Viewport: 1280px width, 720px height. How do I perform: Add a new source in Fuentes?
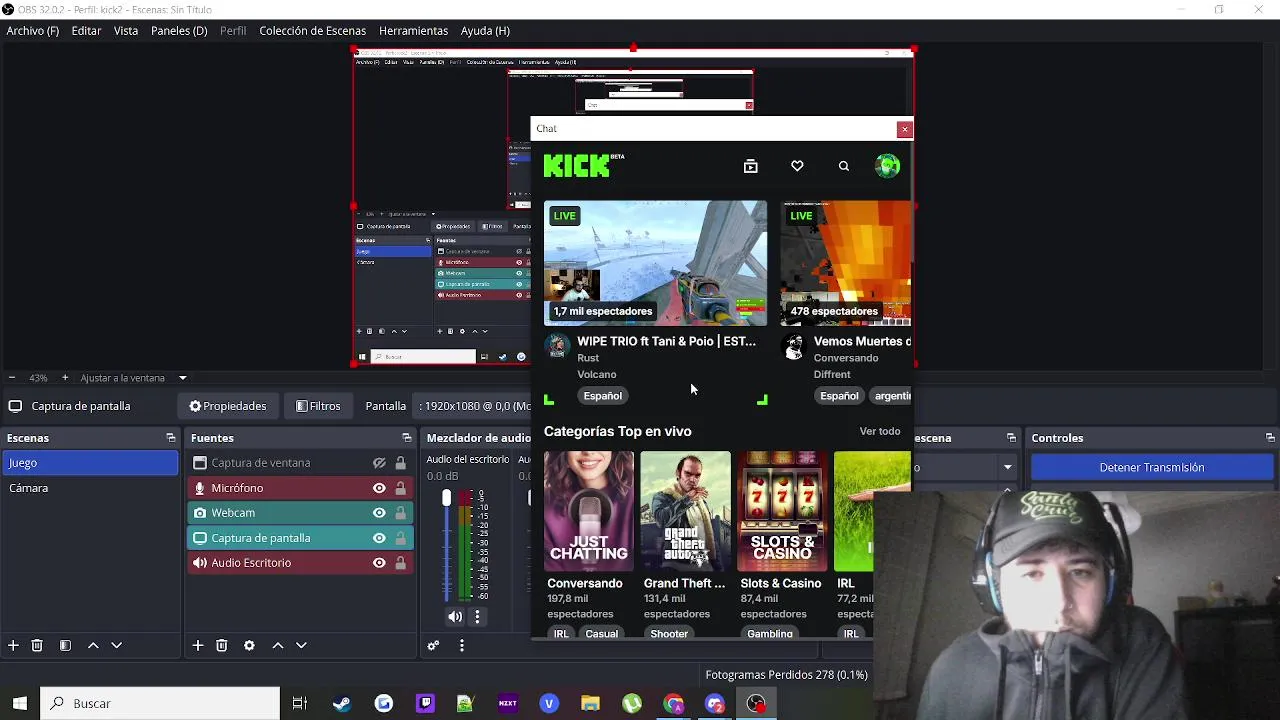tap(198, 645)
